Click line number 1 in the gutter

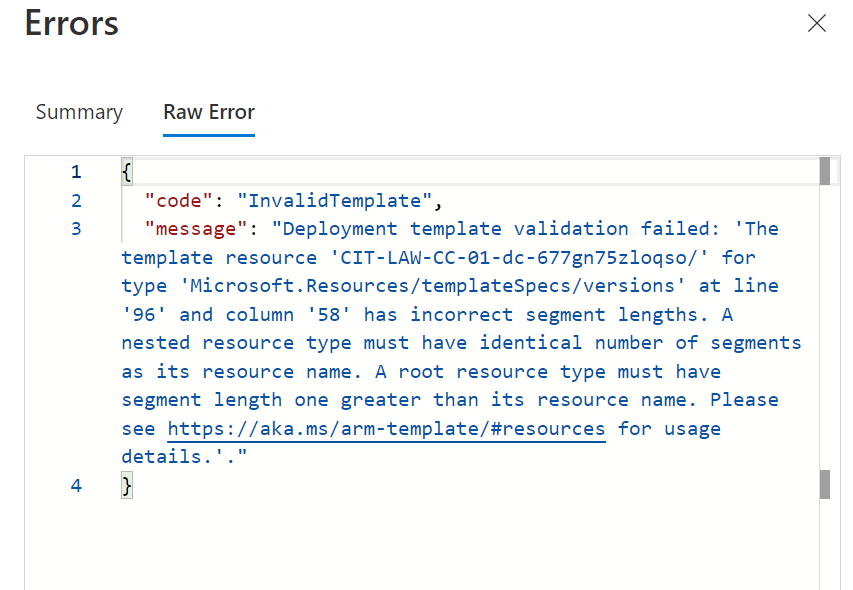click(x=76, y=172)
